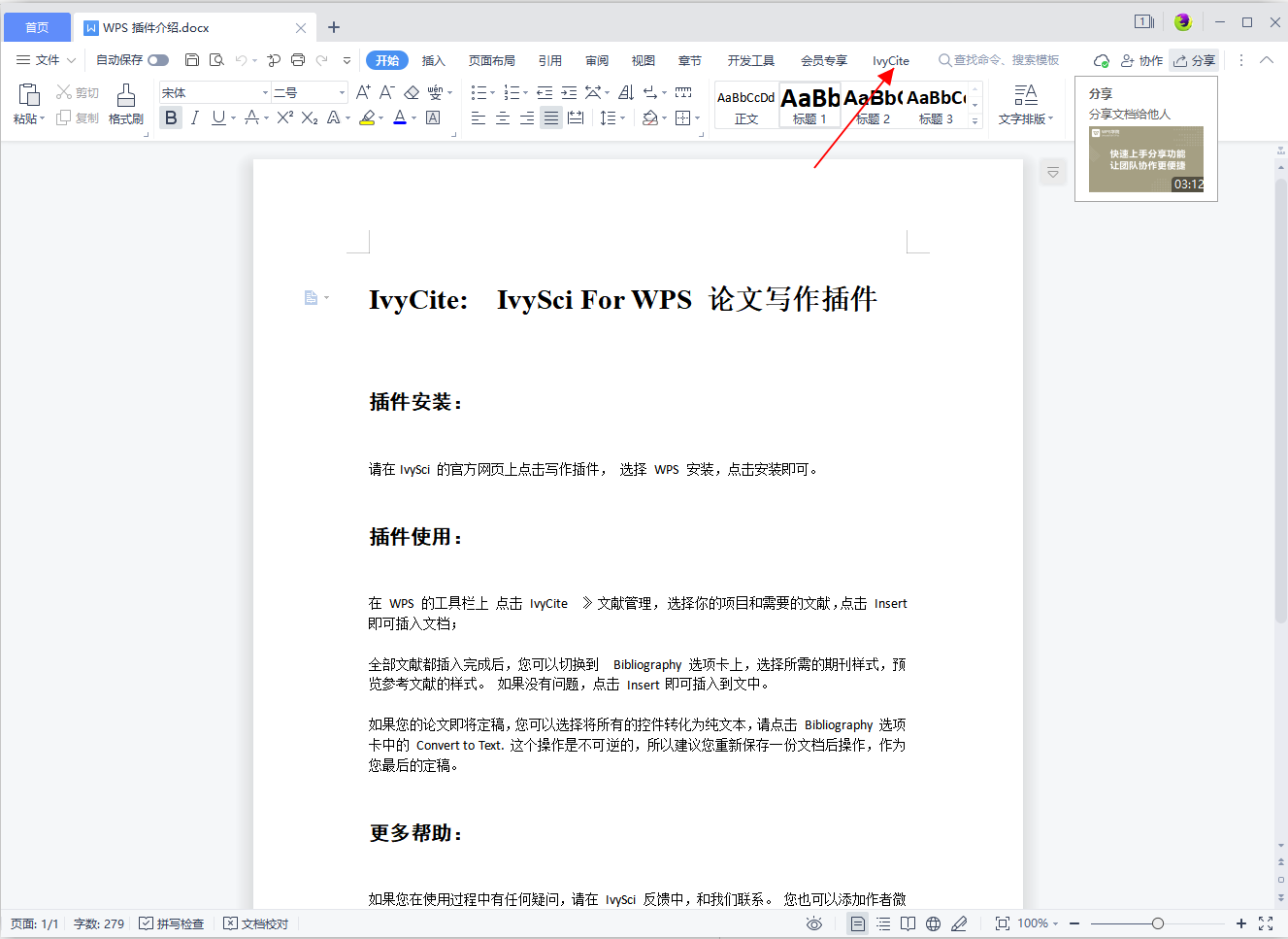This screenshot has width=1288, height=939.
Task: Toggle Underline formatting
Action: (x=218, y=117)
